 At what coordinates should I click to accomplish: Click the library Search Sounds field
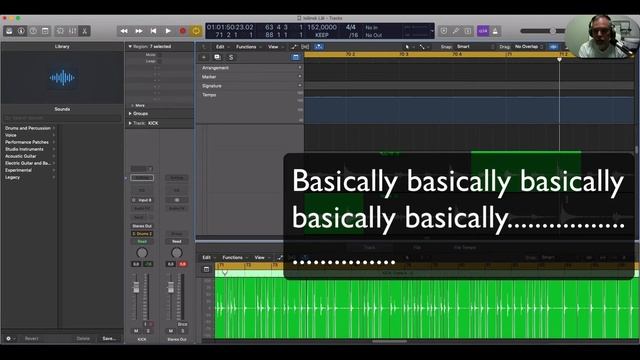pos(62,118)
